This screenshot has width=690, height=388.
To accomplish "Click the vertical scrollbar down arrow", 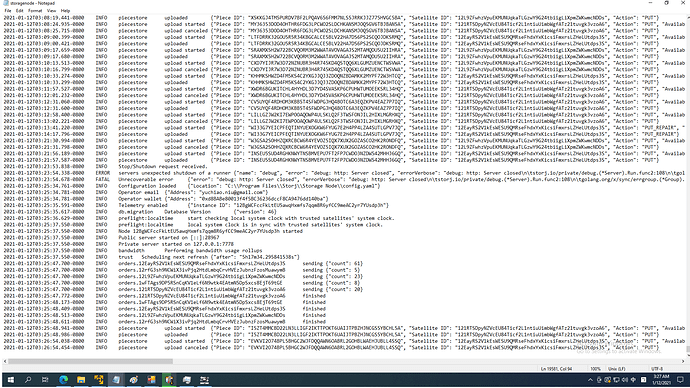I will point(688,355).
